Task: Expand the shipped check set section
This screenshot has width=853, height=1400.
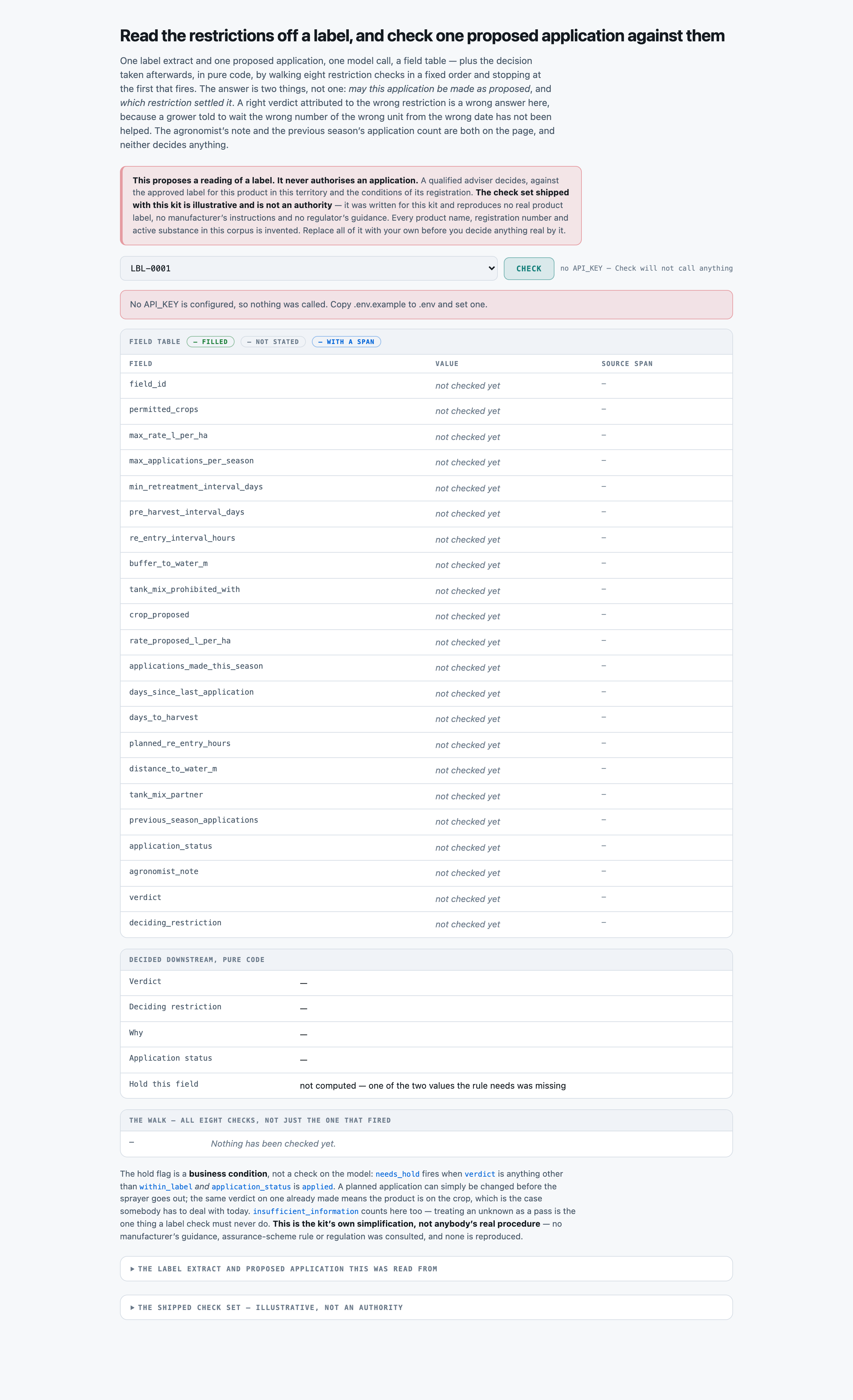Action: tap(426, 1307)
